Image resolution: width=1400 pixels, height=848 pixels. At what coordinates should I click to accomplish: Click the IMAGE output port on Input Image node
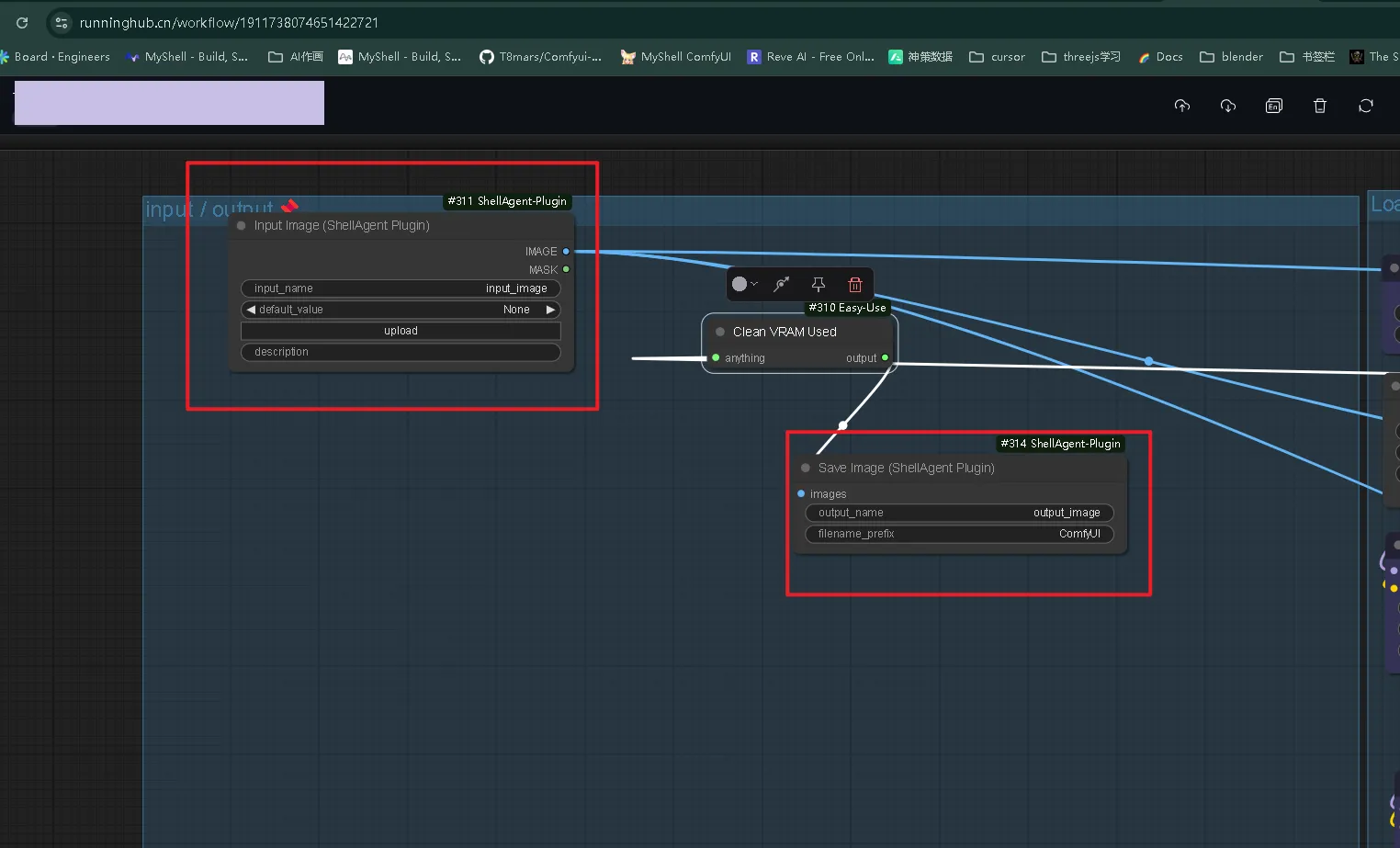(566, 251)
